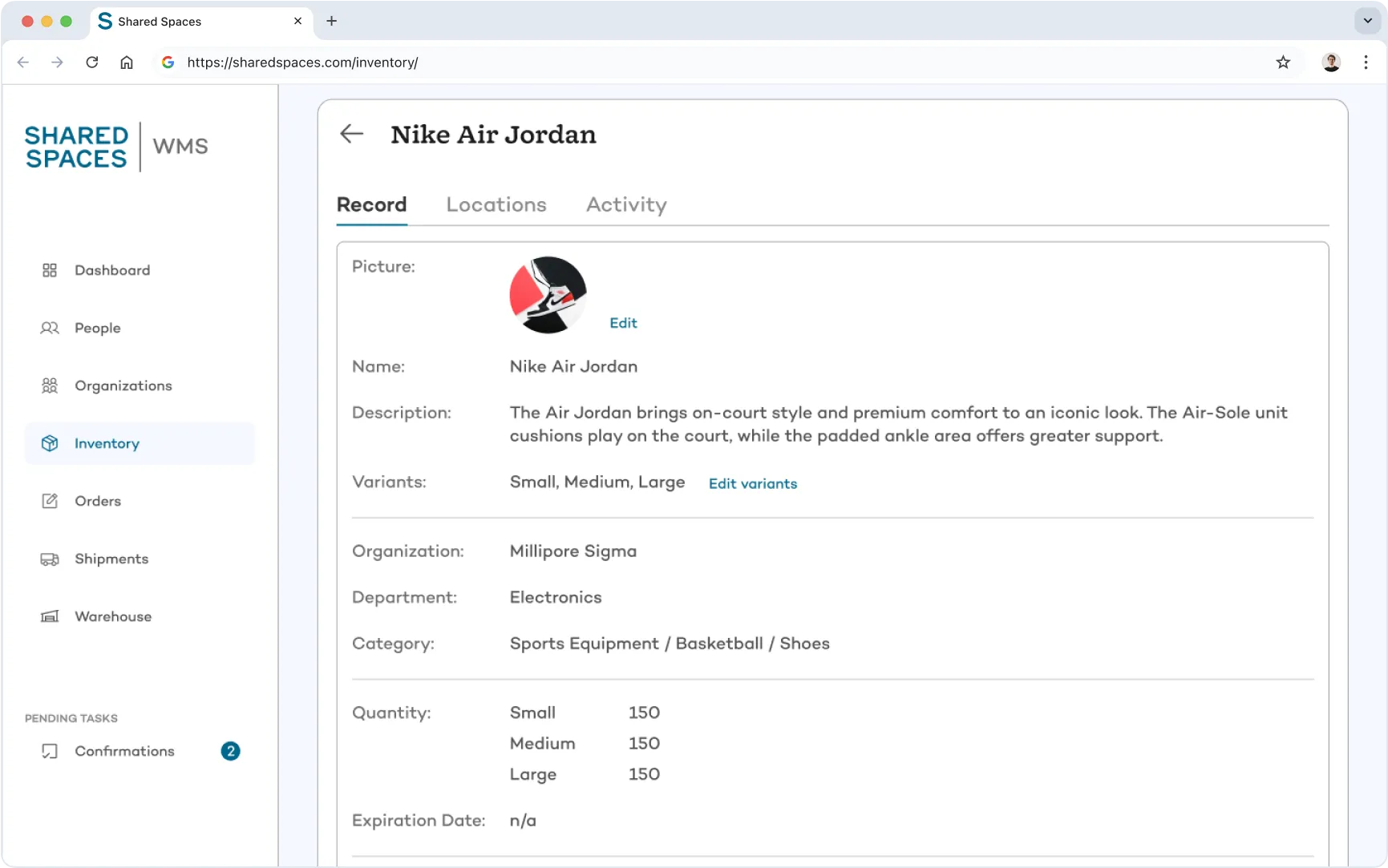Image resolution: width=1388 pixels, height=868 pixels.
Task: Click the Sports Equipment category path
Action: coord(670,644)
